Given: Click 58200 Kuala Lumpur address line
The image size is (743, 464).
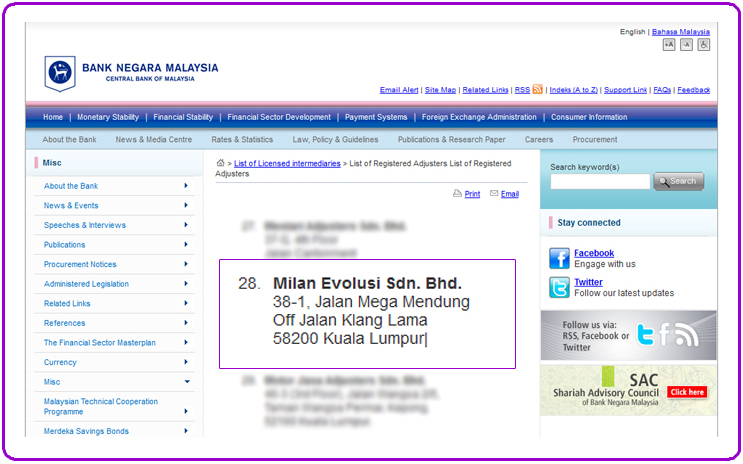Looking at the screenshot, I should [x=349, y=338].
